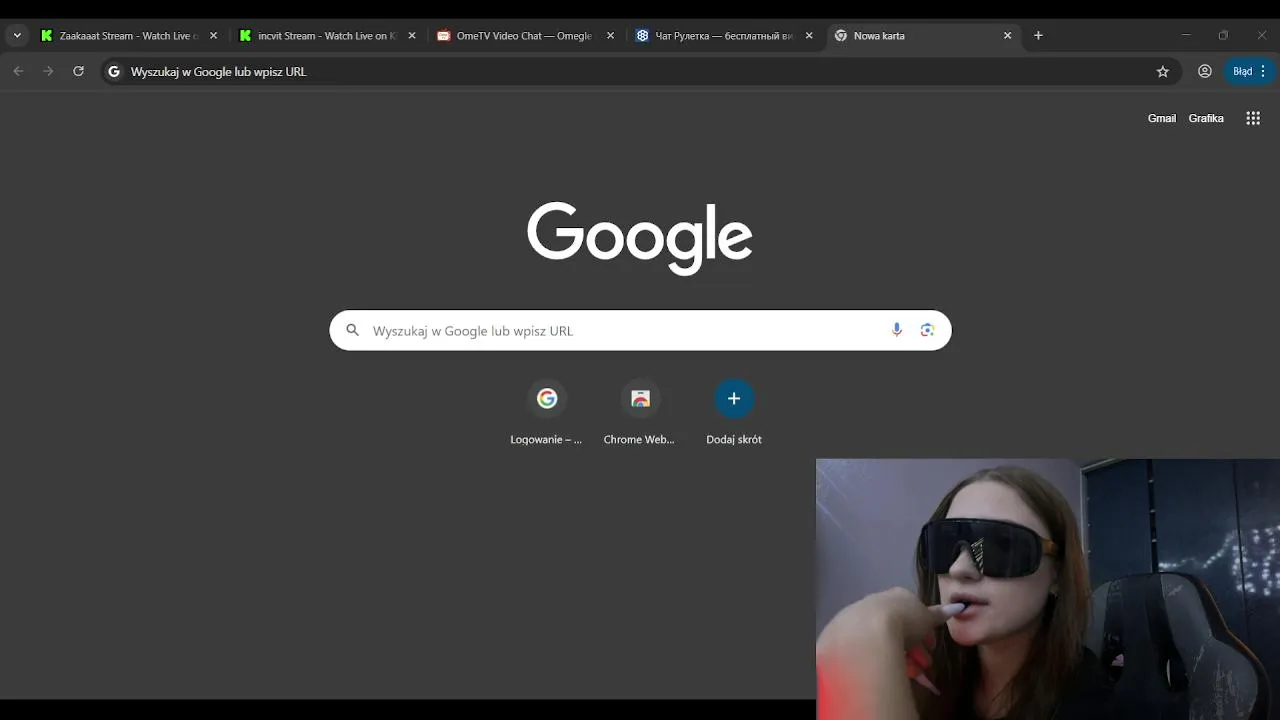
Task: Open the Logowanie shortcut tile
Action: pos(546,412)
